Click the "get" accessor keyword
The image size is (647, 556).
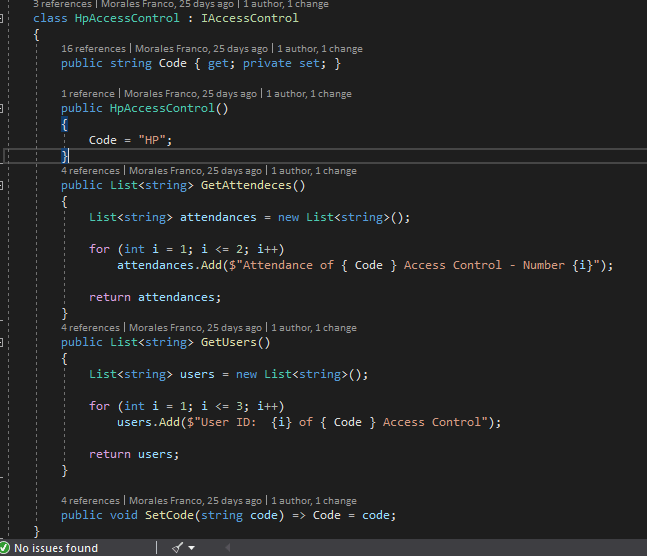(218, 64)
